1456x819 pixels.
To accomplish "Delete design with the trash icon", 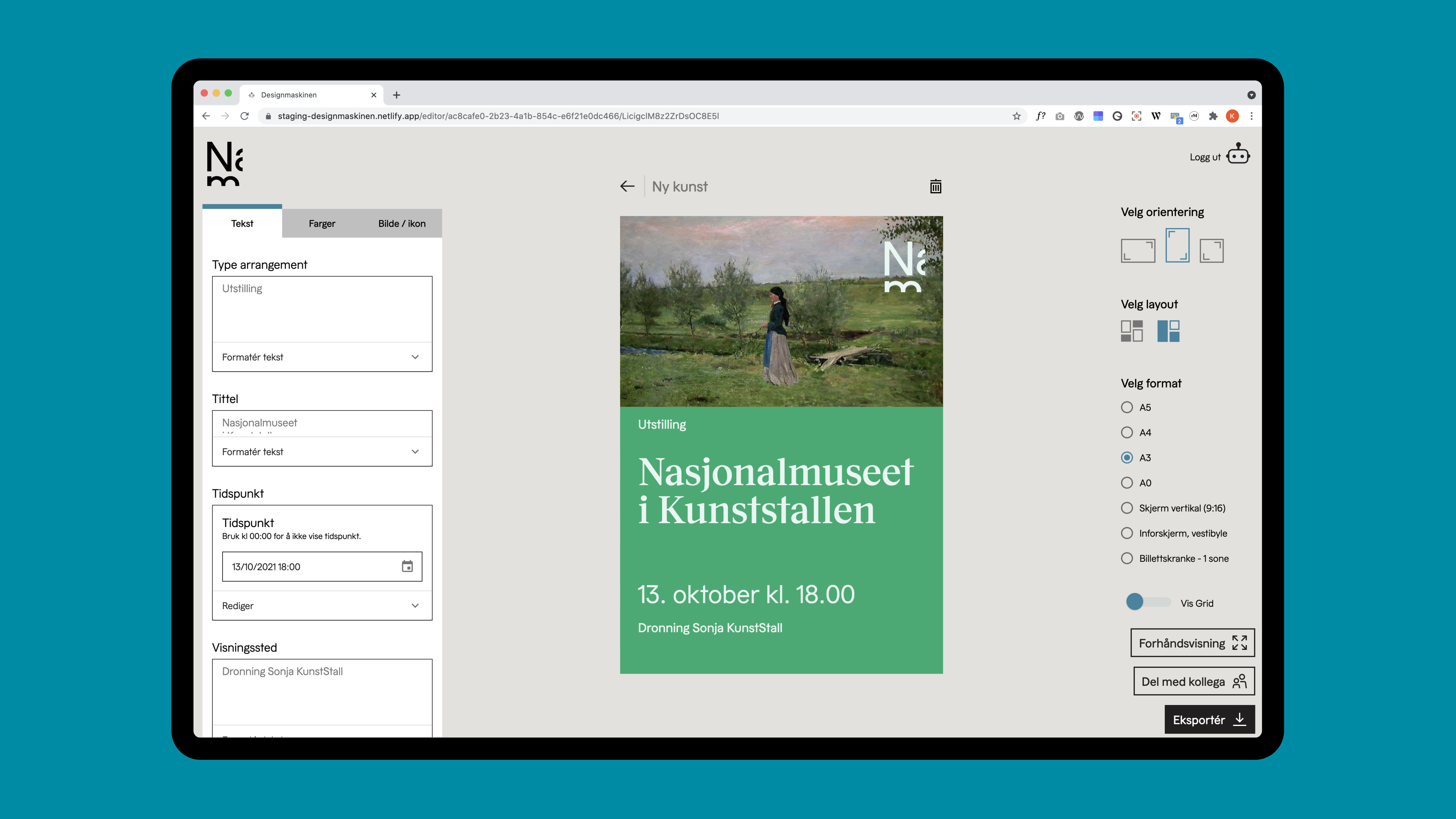I will 936,187.
